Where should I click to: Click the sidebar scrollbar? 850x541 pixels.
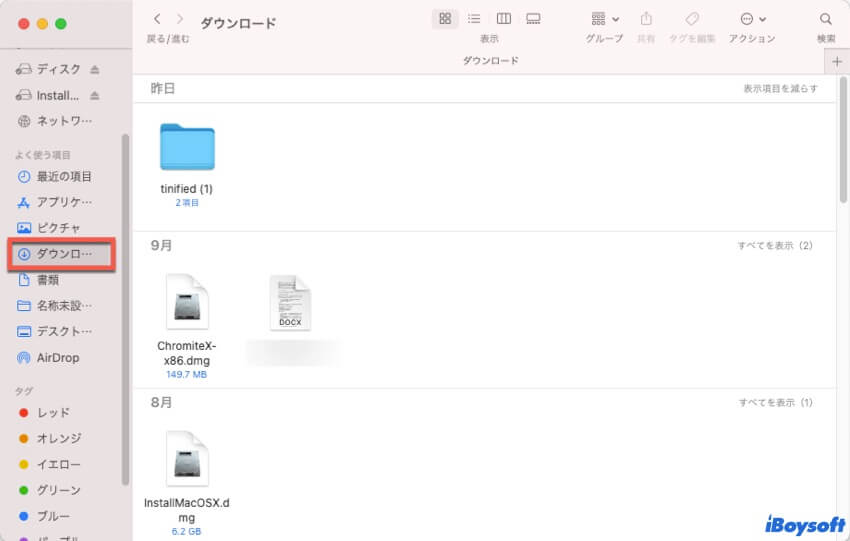(125, 309)
